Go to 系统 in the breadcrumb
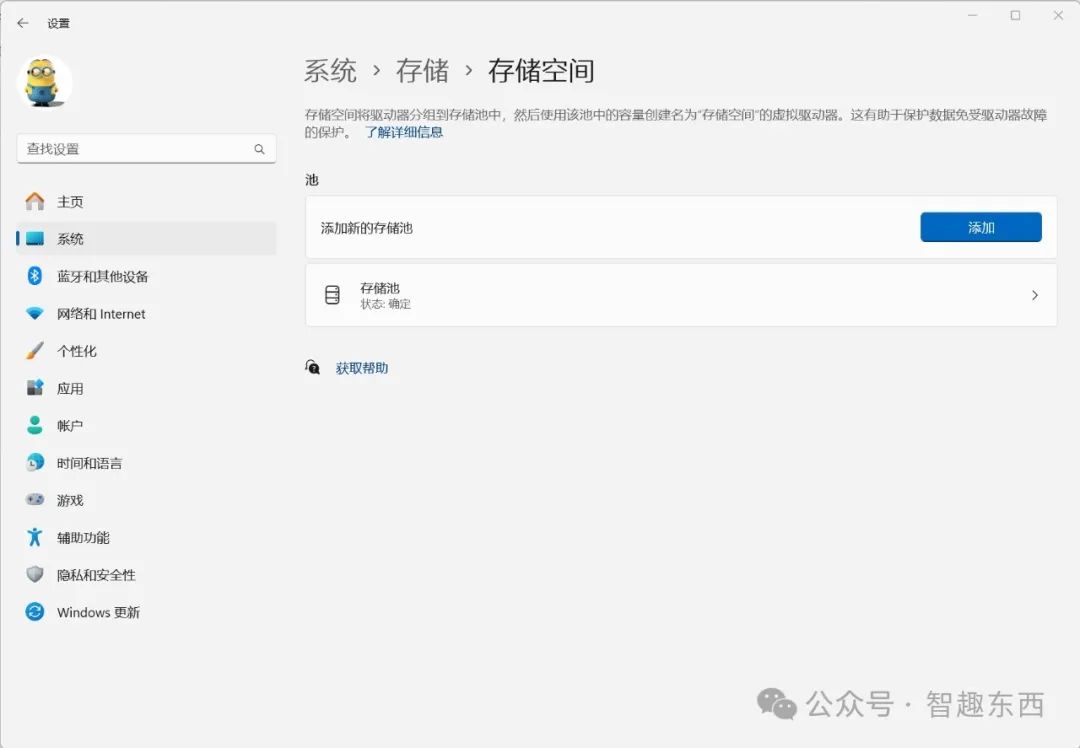1080x748 pixels. (330, 71)
